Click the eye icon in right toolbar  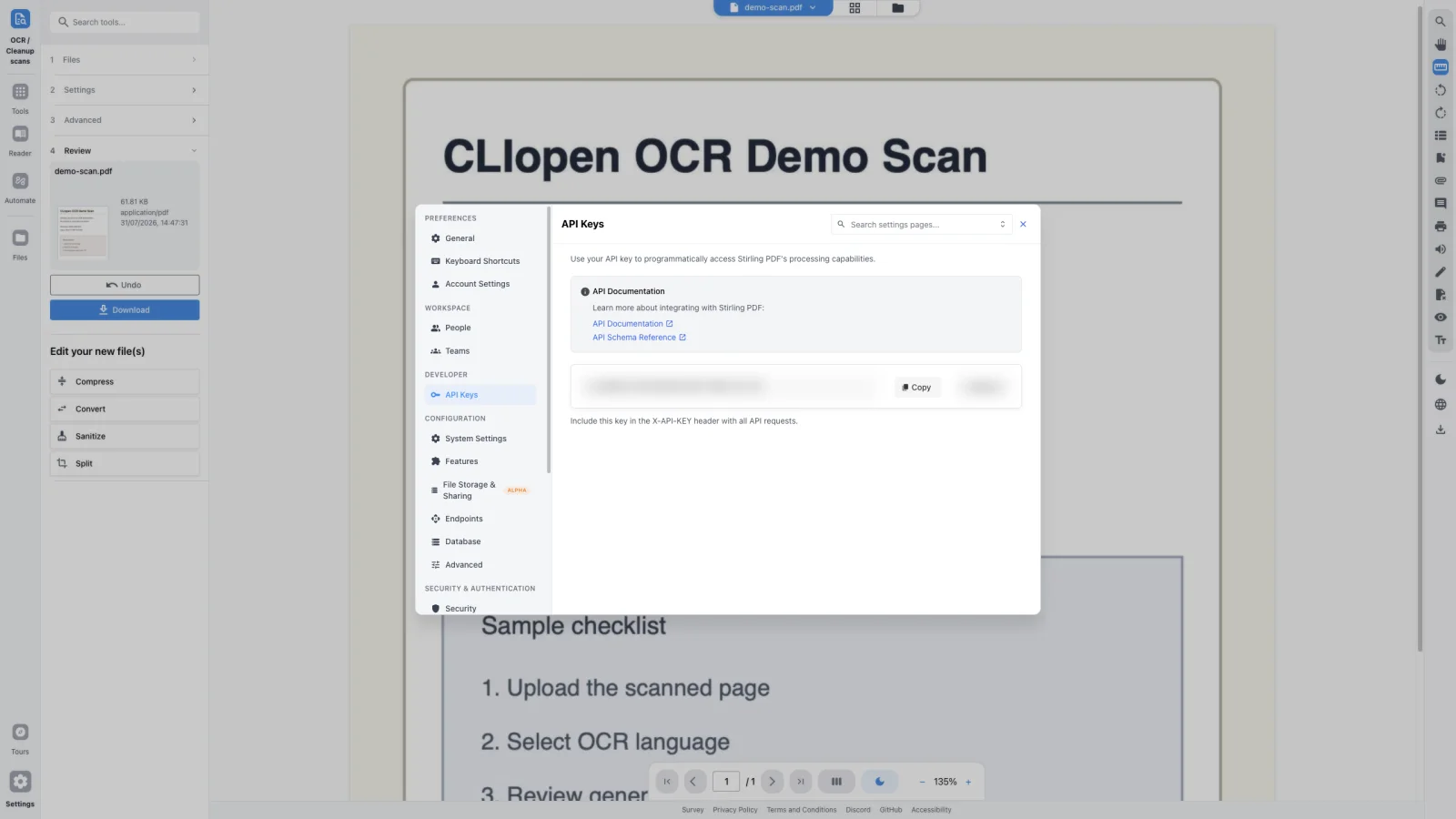1441,318
